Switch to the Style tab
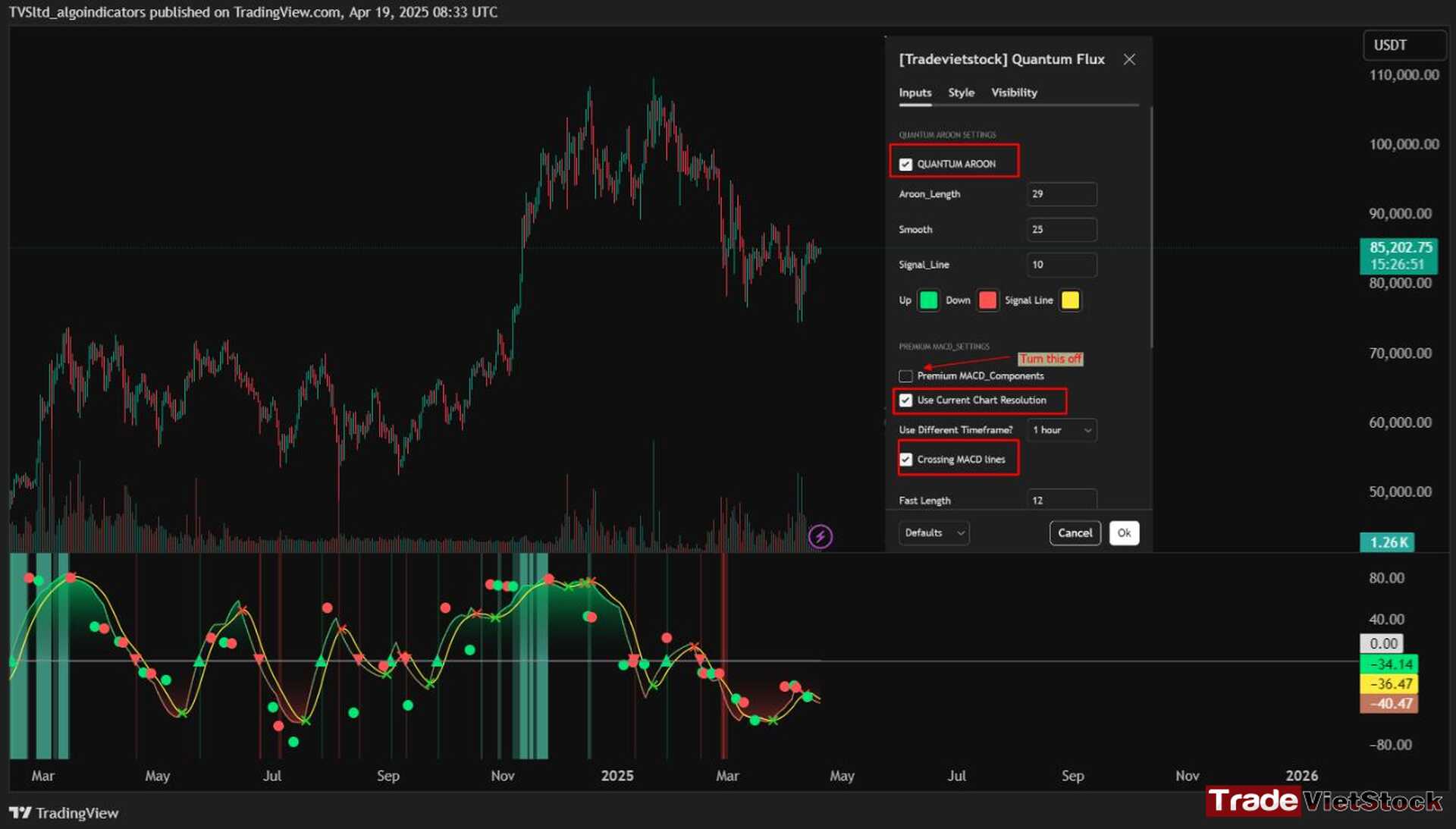Image resolution: width=1456 pixels, height=829 pixels. coord(961,93)
